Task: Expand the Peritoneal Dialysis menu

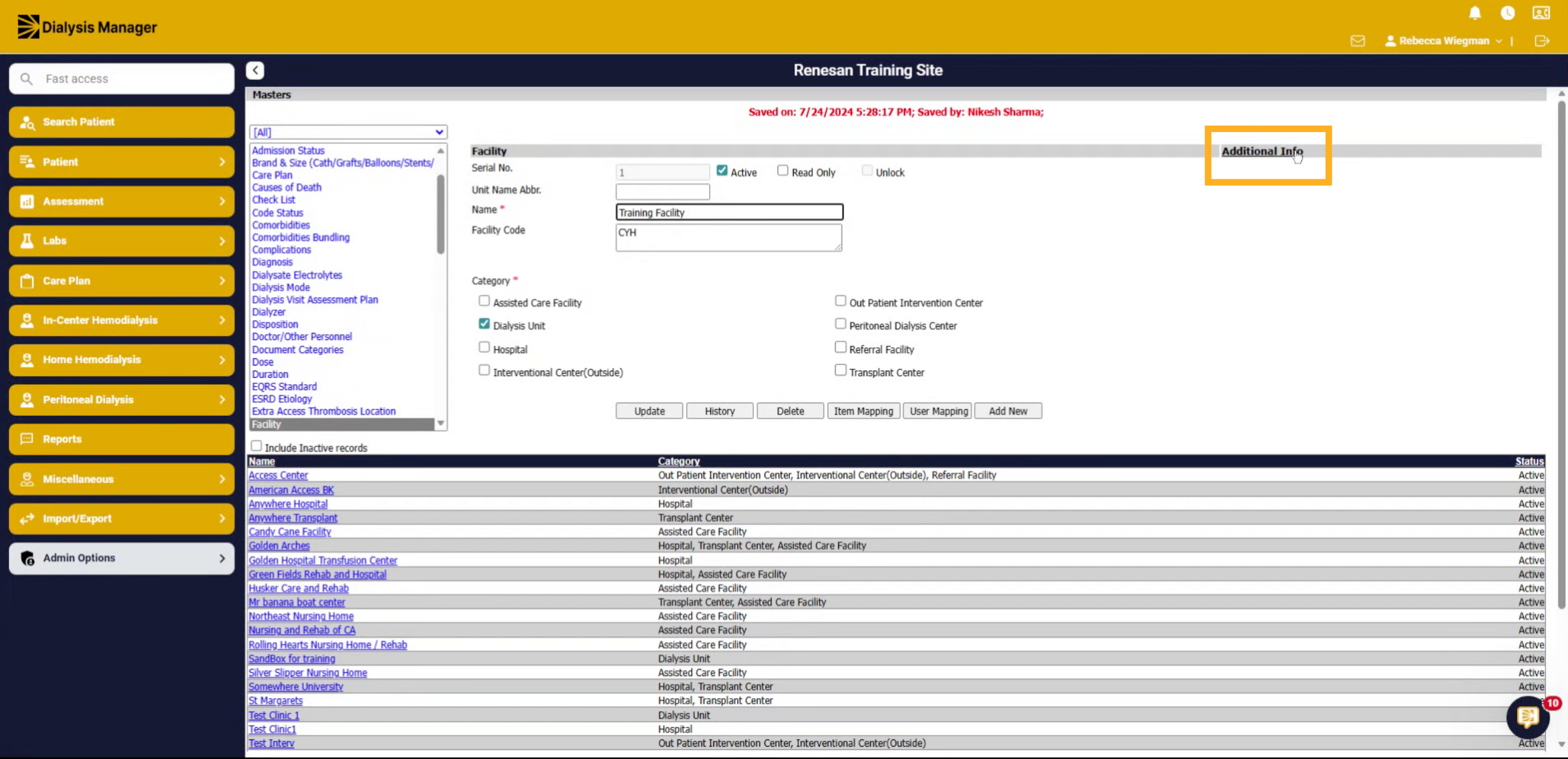Action: (122, 399)
